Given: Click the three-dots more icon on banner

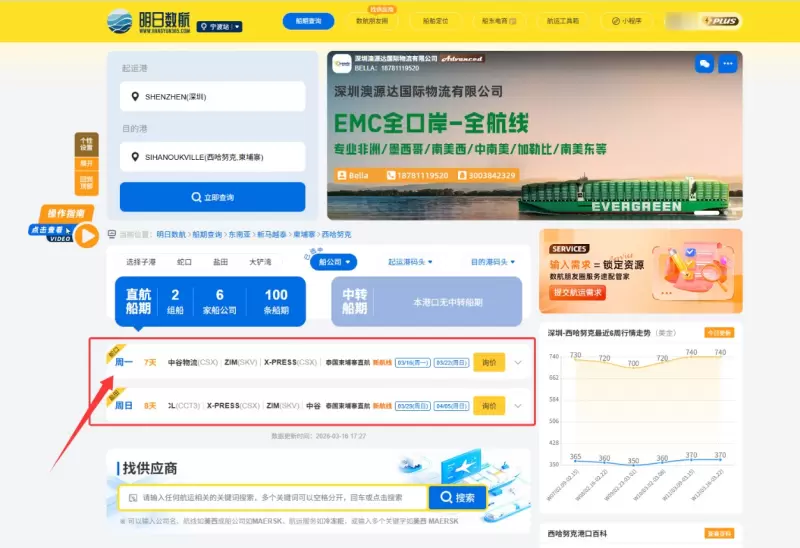Looking at the screenshot, I should coord(728,64).
